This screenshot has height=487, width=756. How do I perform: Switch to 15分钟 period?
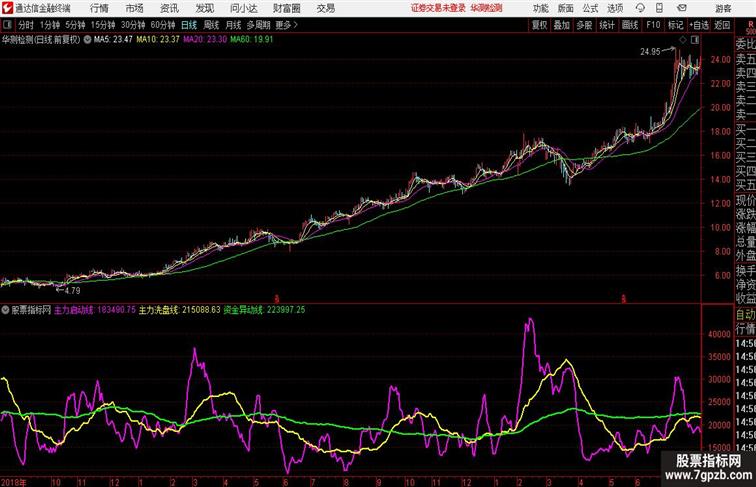click(103, 25)
